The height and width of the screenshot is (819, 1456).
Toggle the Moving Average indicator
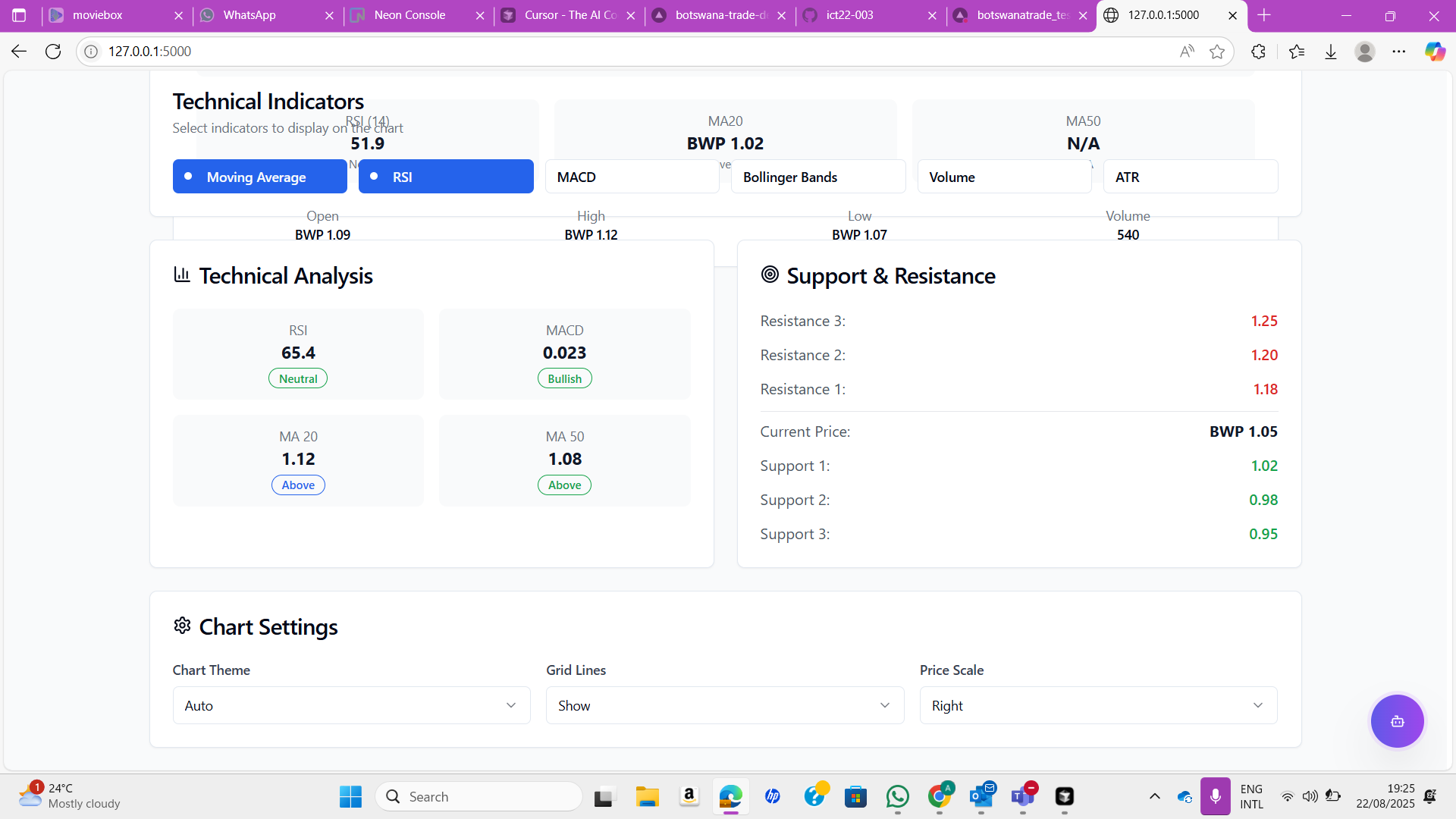tap(259, 177)
